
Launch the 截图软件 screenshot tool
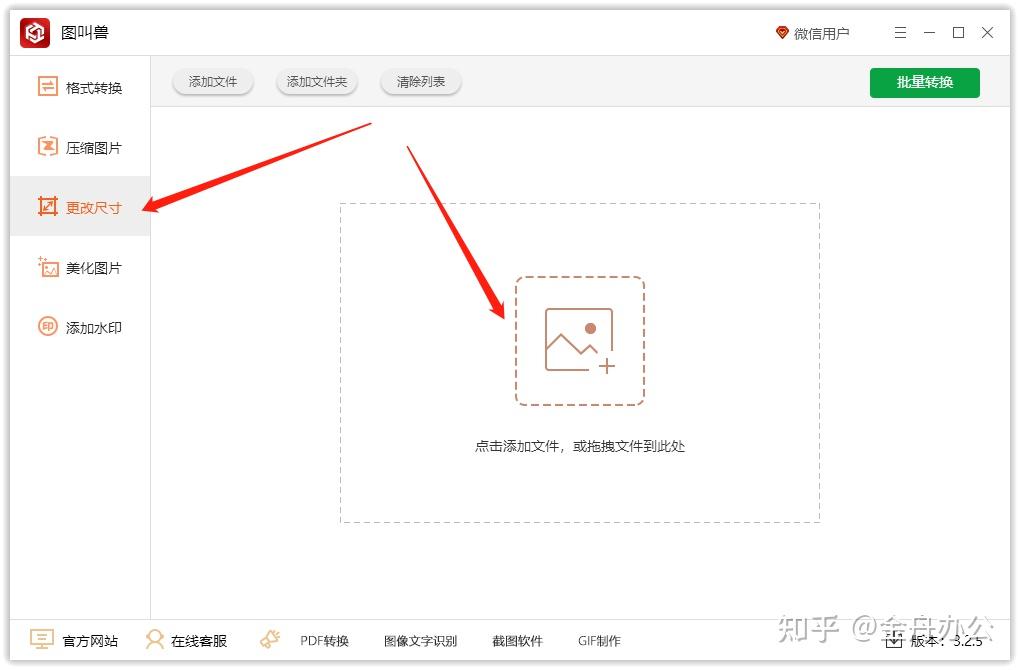(x=518, y=640)
